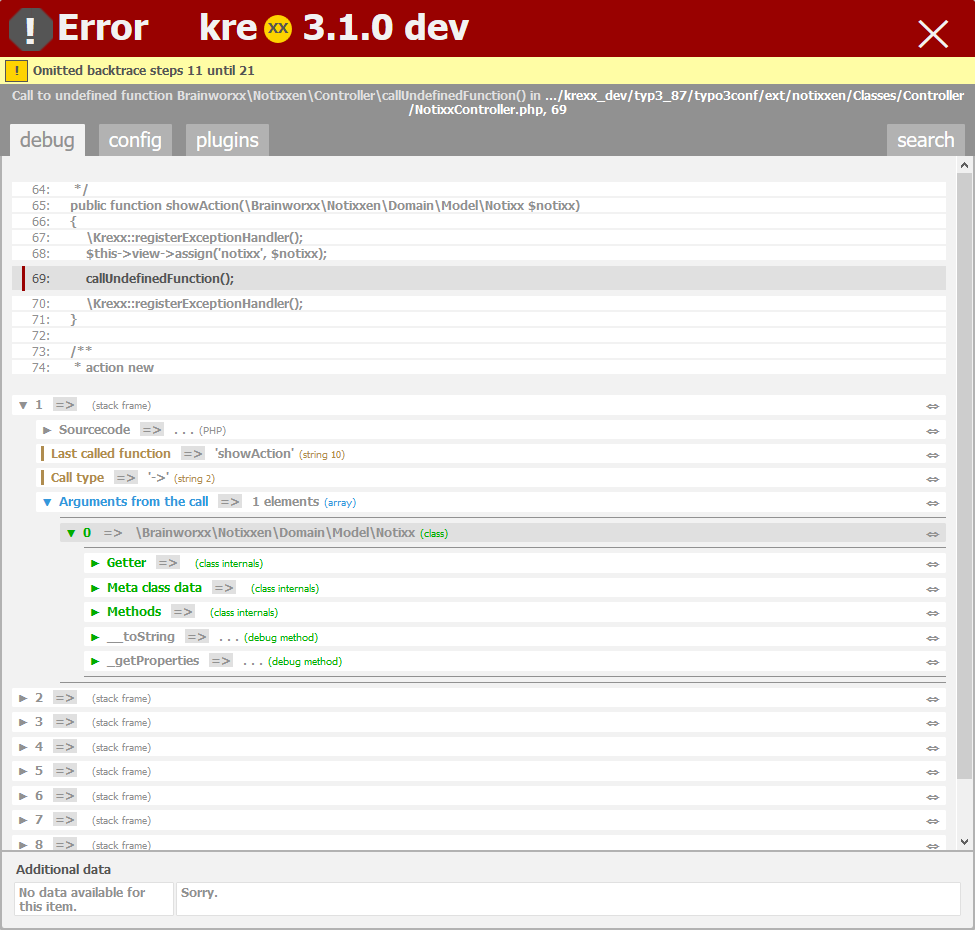The height and width of the screenshot is (930, 975).
Task: Click the arrows icon on stack frame 1 row
Action: click(x=932, y=407)
